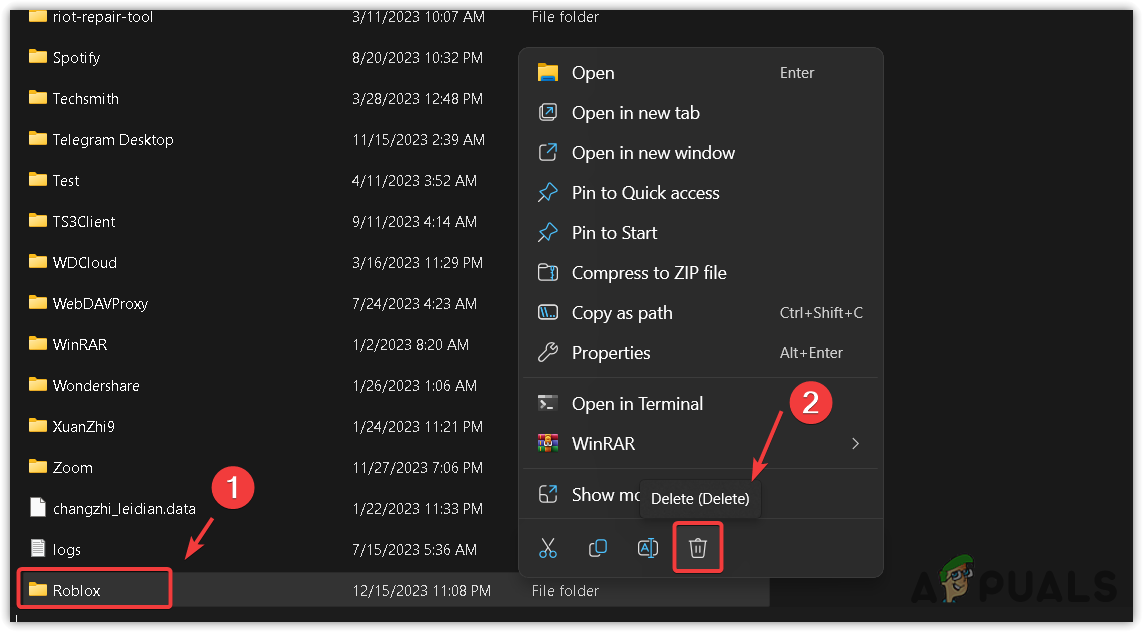Click the Delete trash can icon

698,548
